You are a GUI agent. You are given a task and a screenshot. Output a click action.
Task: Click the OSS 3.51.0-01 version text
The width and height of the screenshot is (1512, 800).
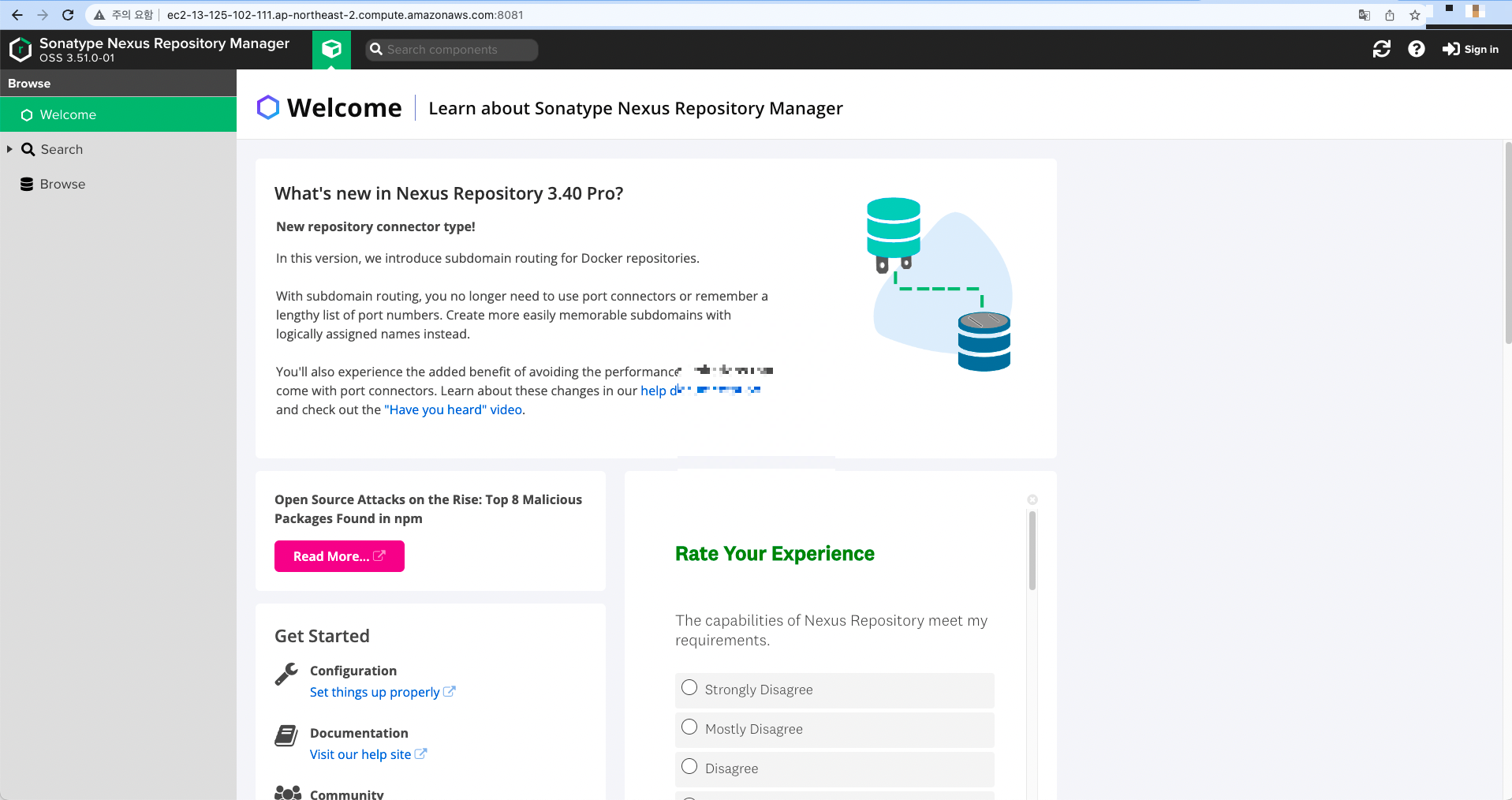[x=77, y=58]
